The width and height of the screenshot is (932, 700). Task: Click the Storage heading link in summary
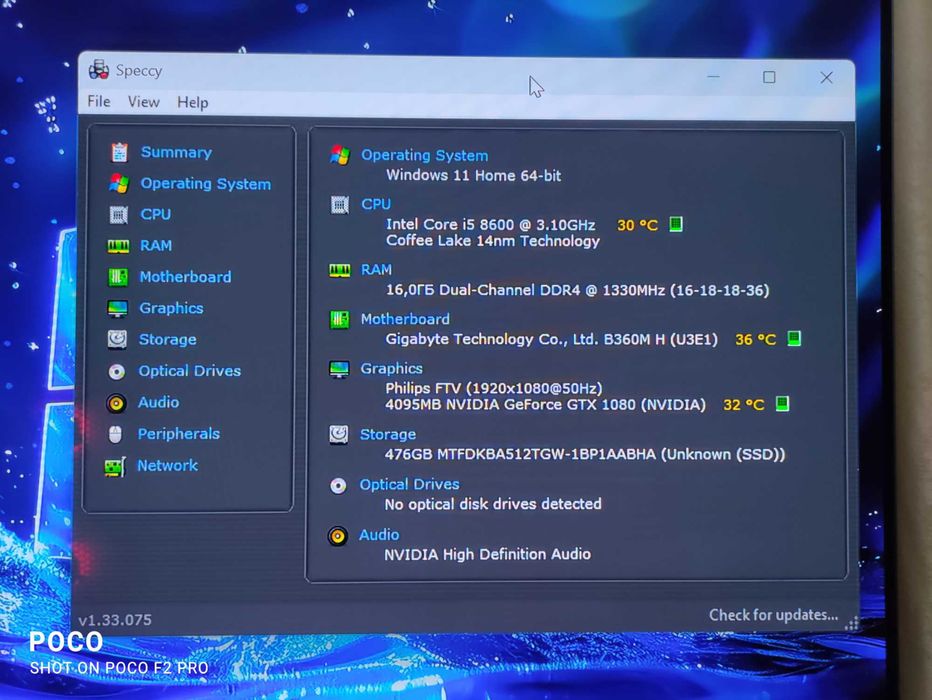388,435
